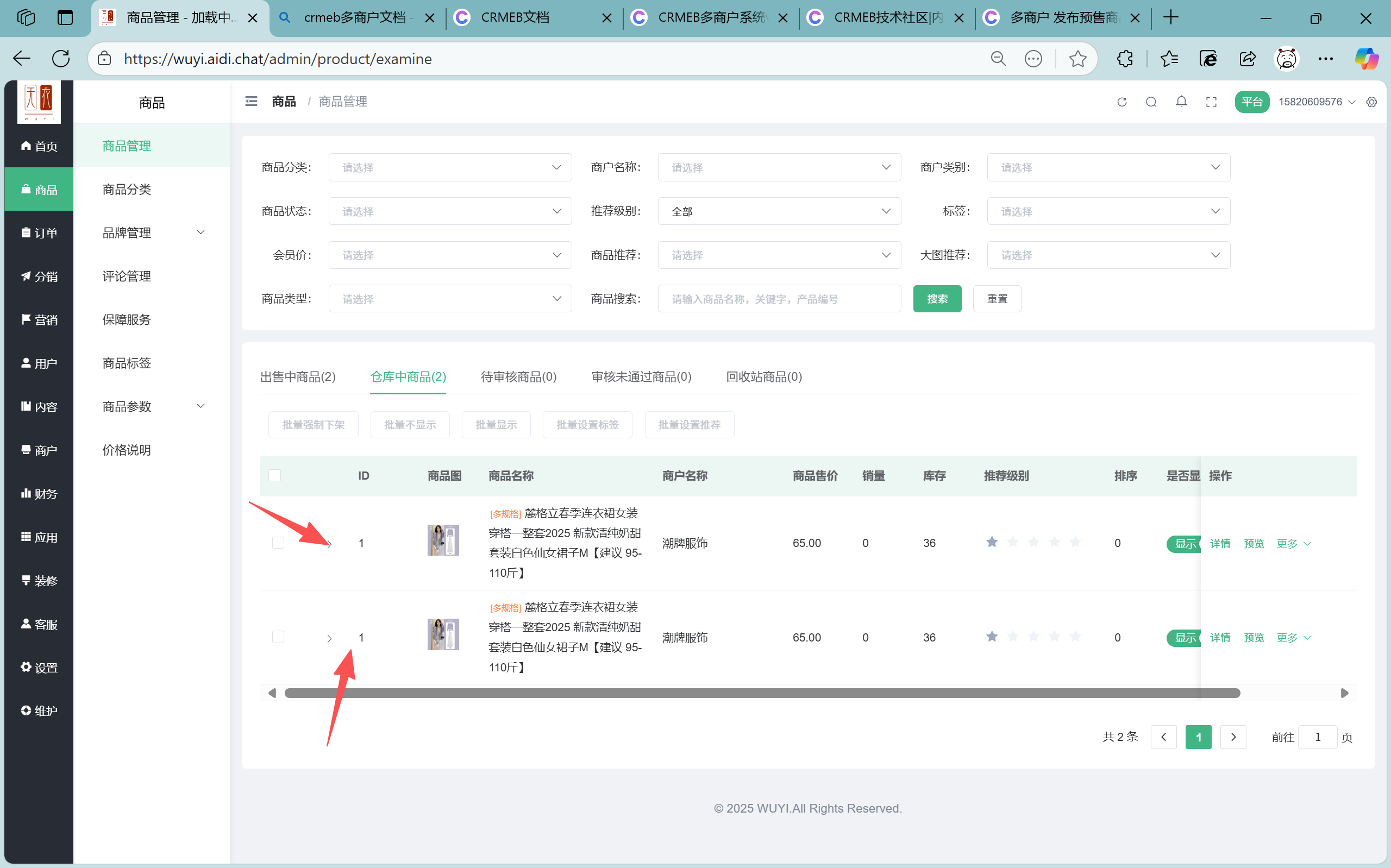
Task: Click the admin header refresh icon
Action: [x=1121, y=102]
